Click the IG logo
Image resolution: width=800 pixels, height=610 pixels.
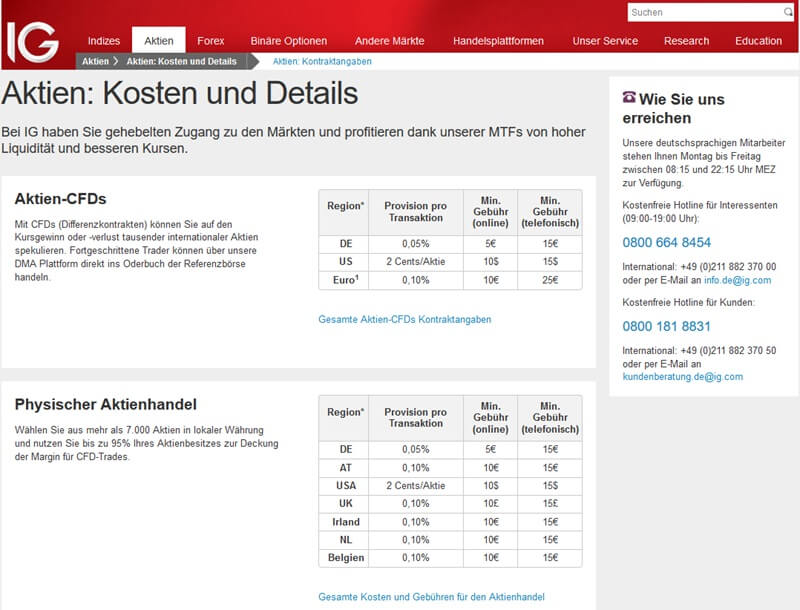point(32,42)
